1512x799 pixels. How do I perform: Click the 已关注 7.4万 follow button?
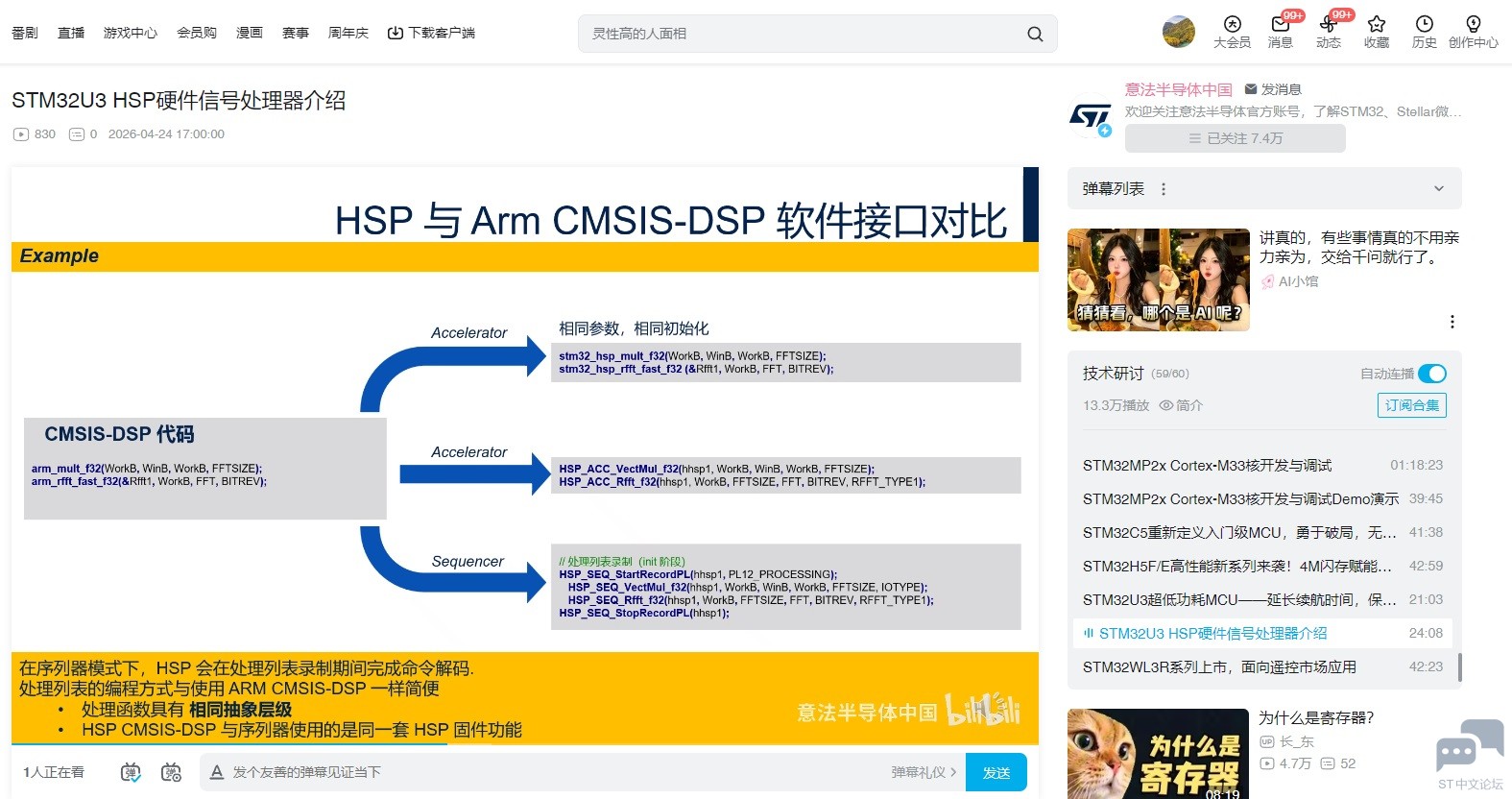[1236, 138]
